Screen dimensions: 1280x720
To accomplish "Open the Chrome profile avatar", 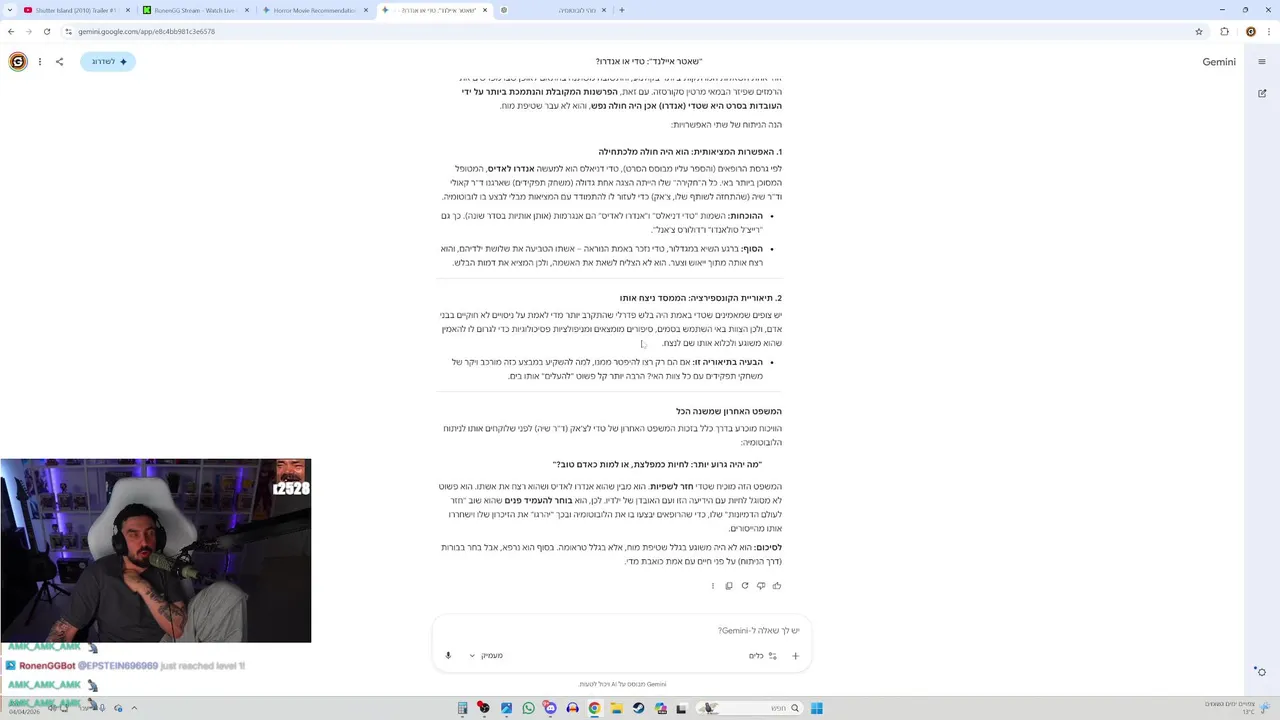I will (1251, 32).
